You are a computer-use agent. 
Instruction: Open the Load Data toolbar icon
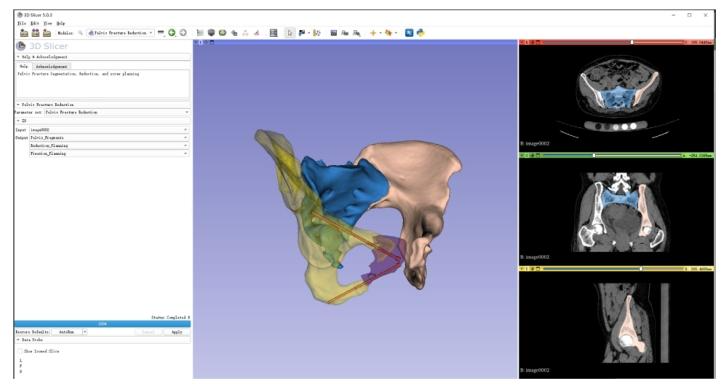pyautogui.click(x=24, y=33)
